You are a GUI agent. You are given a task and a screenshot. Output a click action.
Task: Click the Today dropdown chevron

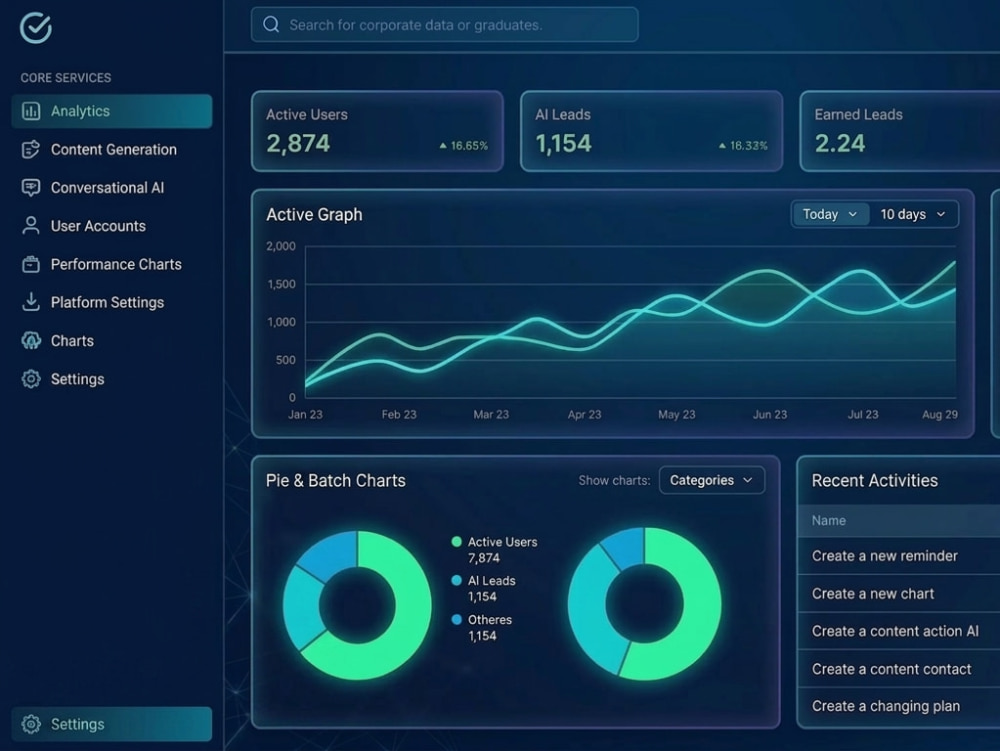pyautogui.click(x=853, y=214)
